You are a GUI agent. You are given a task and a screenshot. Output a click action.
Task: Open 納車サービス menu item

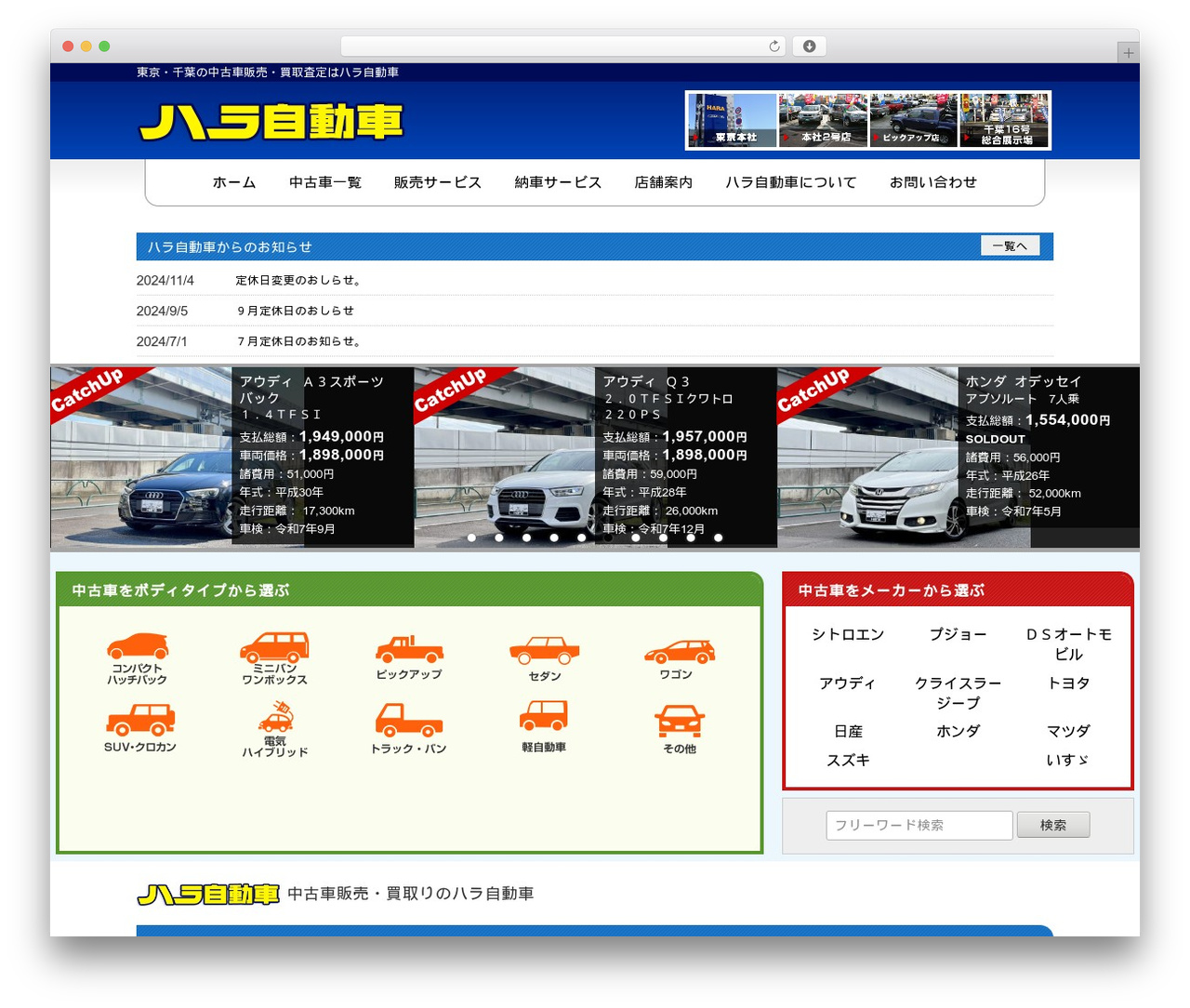pos(559,182)
